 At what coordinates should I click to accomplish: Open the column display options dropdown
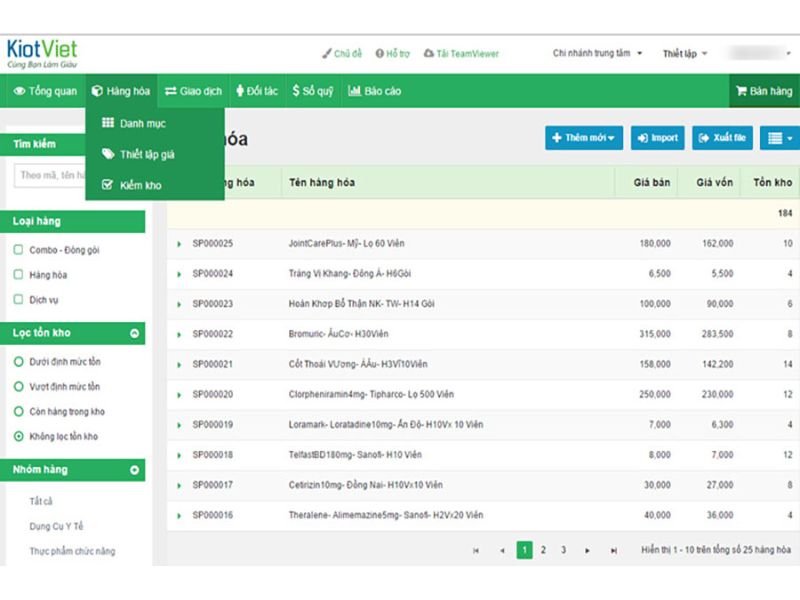tap(780, 138)
